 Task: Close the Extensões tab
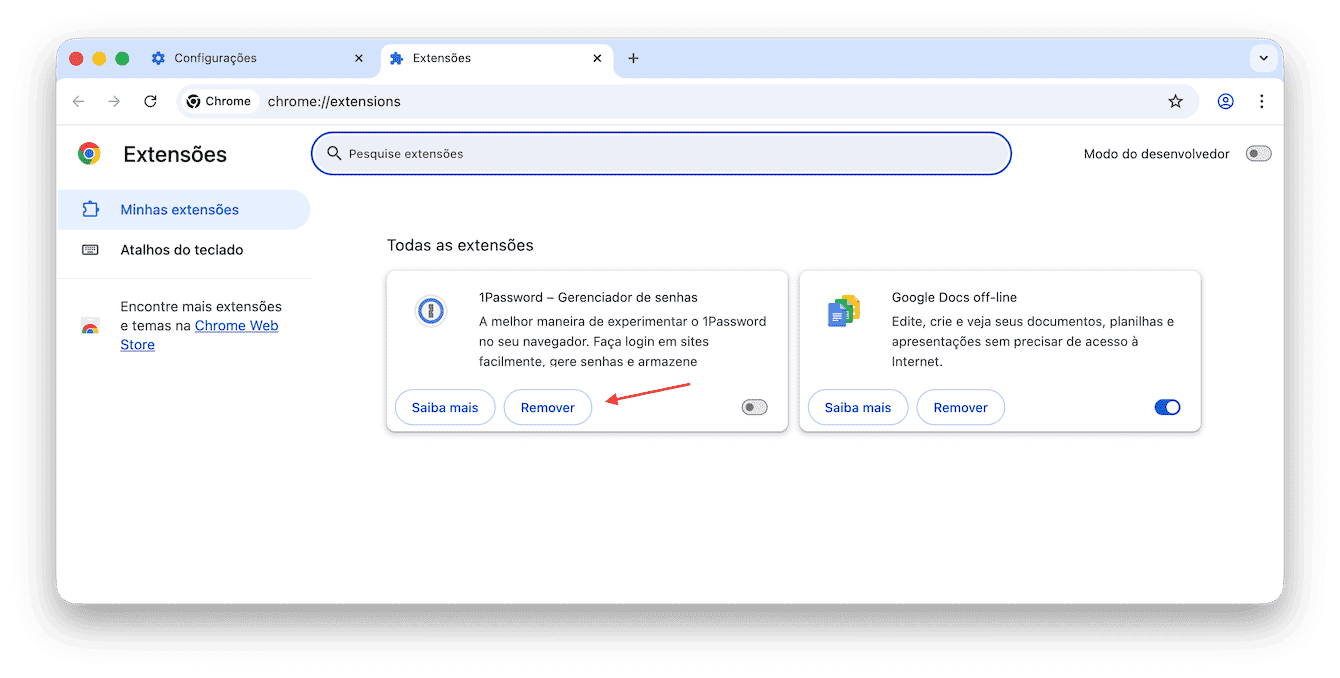click(597, 58)
